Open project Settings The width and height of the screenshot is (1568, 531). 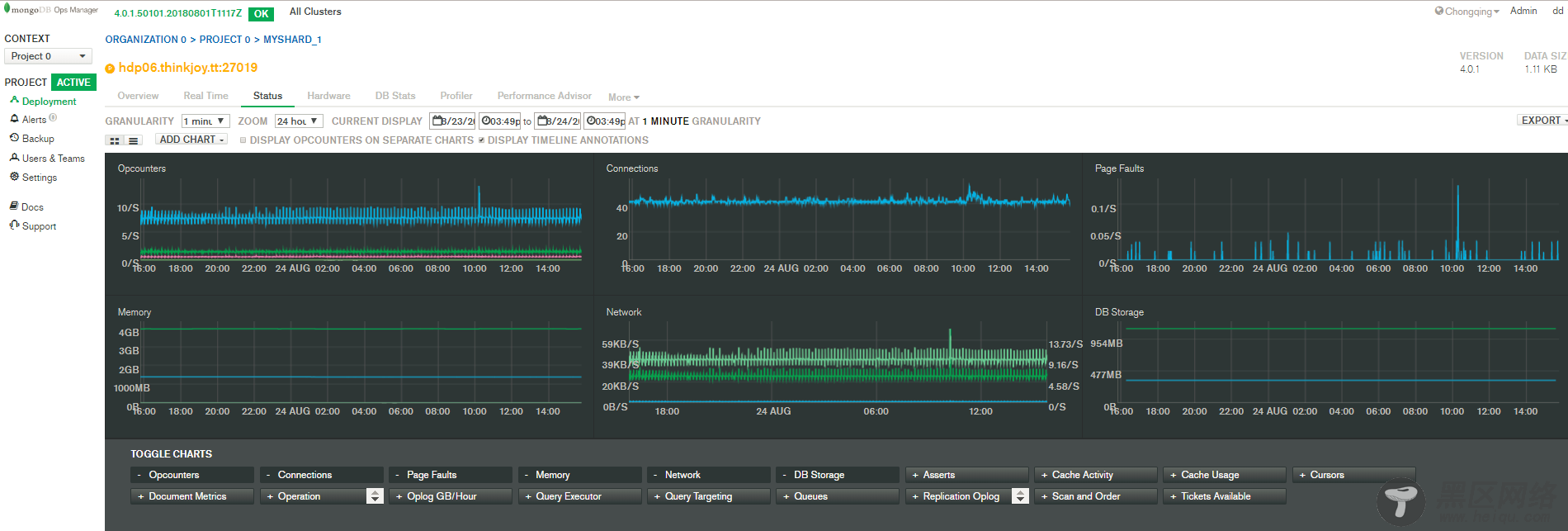tap(40, 178)
